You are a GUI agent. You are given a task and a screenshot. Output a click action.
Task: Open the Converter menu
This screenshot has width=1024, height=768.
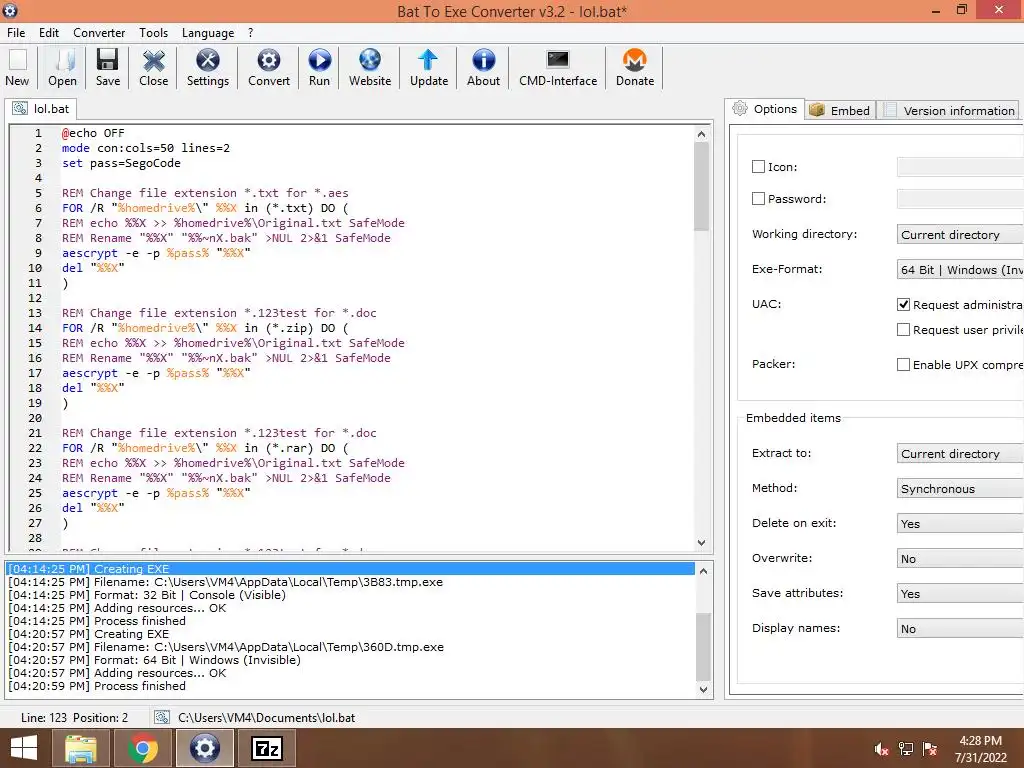tap(99, 33)
